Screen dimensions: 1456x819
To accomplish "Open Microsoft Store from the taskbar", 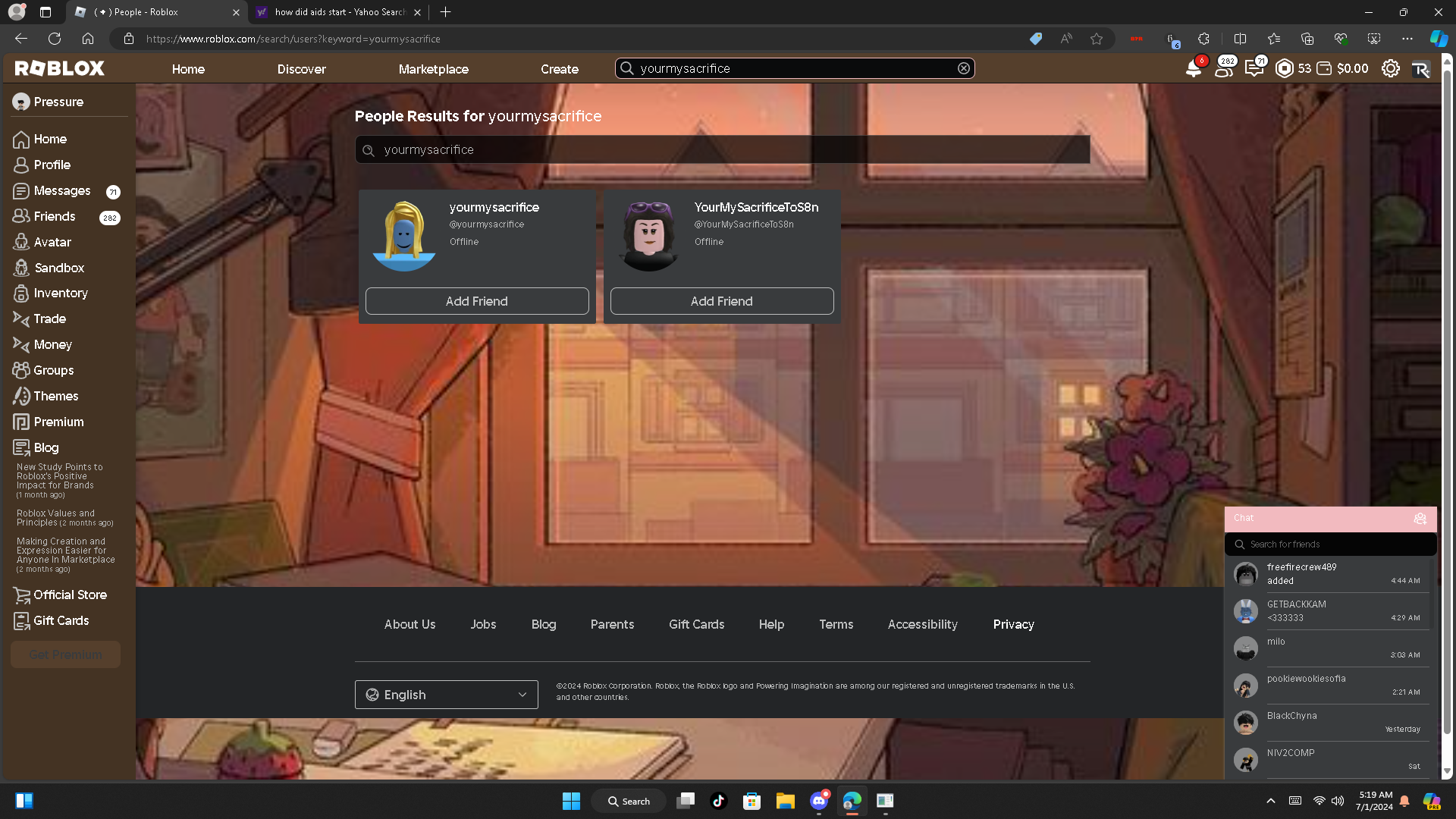I will [752, 801].
